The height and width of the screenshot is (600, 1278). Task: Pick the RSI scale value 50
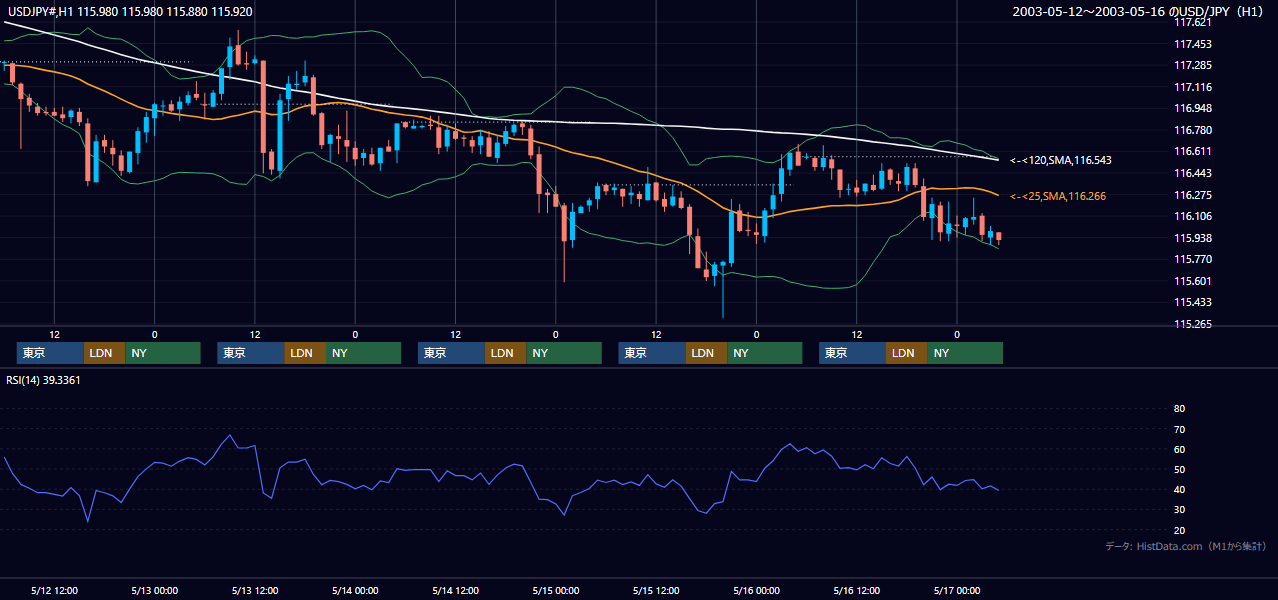click(x=1179, y=469)
